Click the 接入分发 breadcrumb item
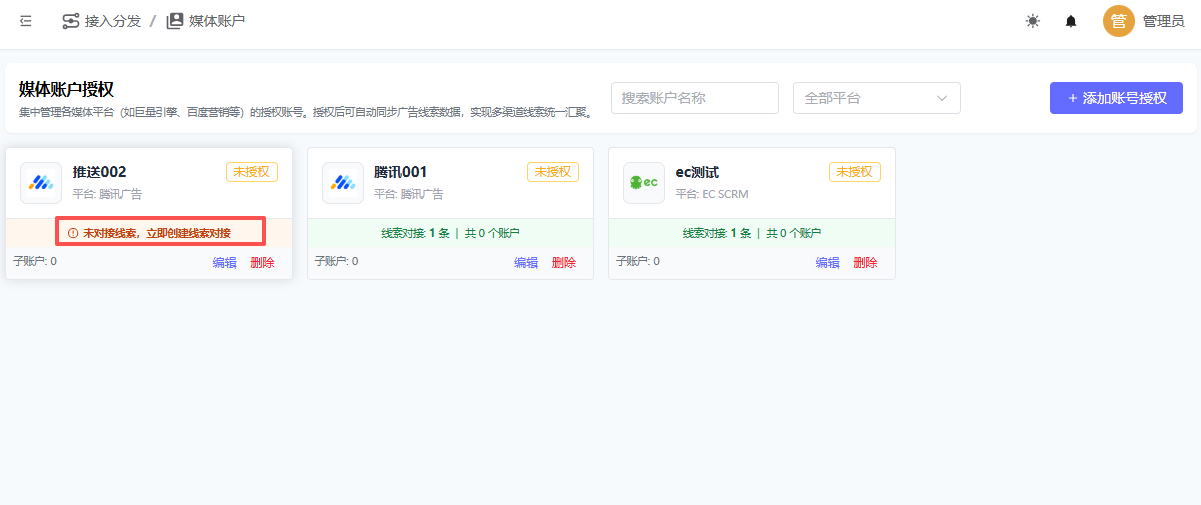This screenshot has height=505, width=1201. tap(112, 21)
